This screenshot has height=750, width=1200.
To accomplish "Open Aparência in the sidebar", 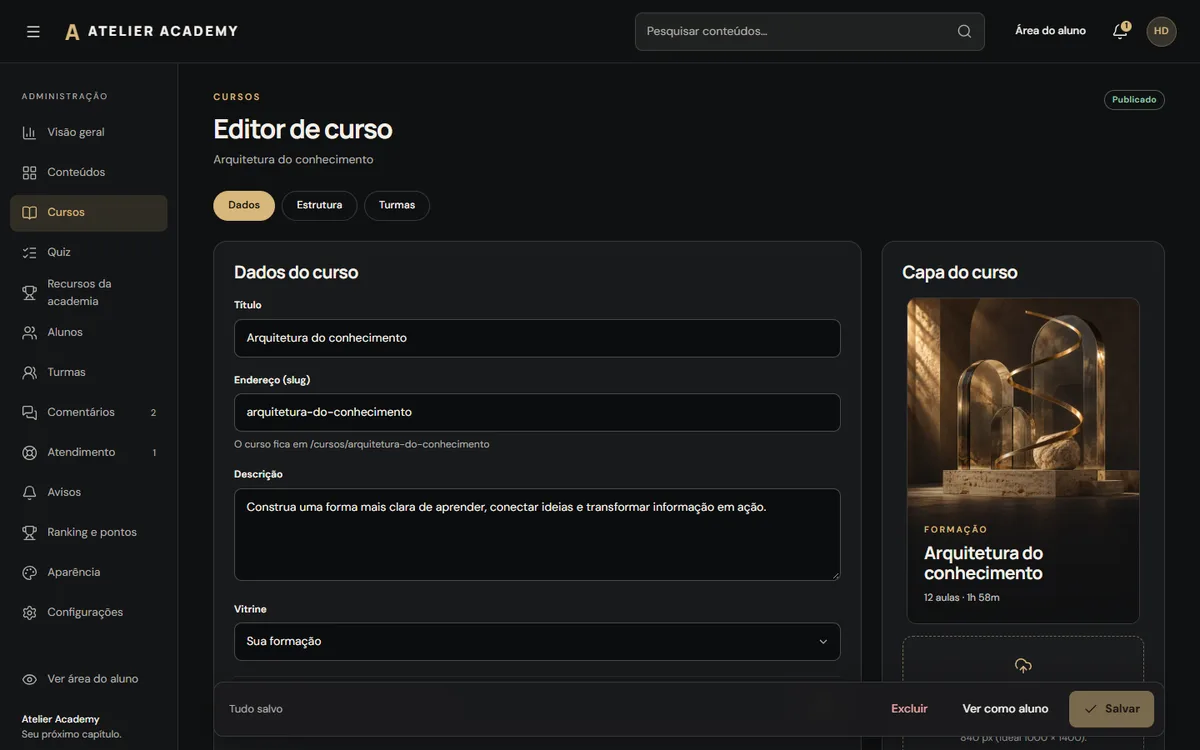I will pos(89,572).
